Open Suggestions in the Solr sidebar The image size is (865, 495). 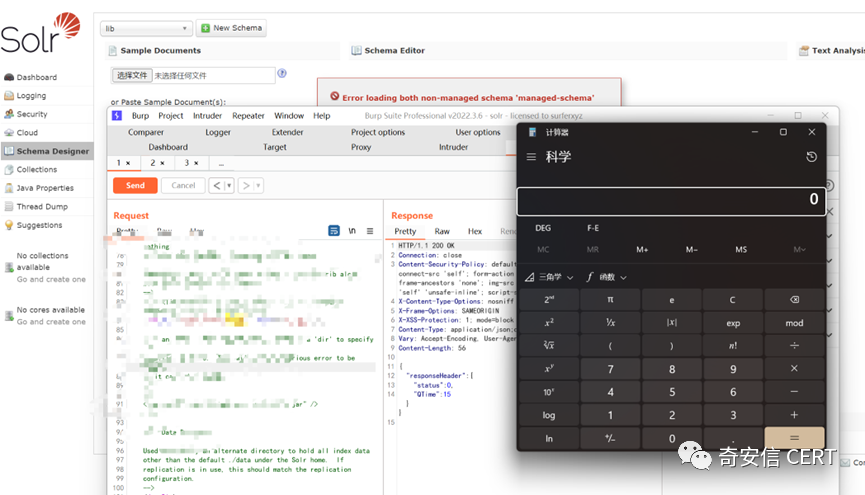(39, 225)
